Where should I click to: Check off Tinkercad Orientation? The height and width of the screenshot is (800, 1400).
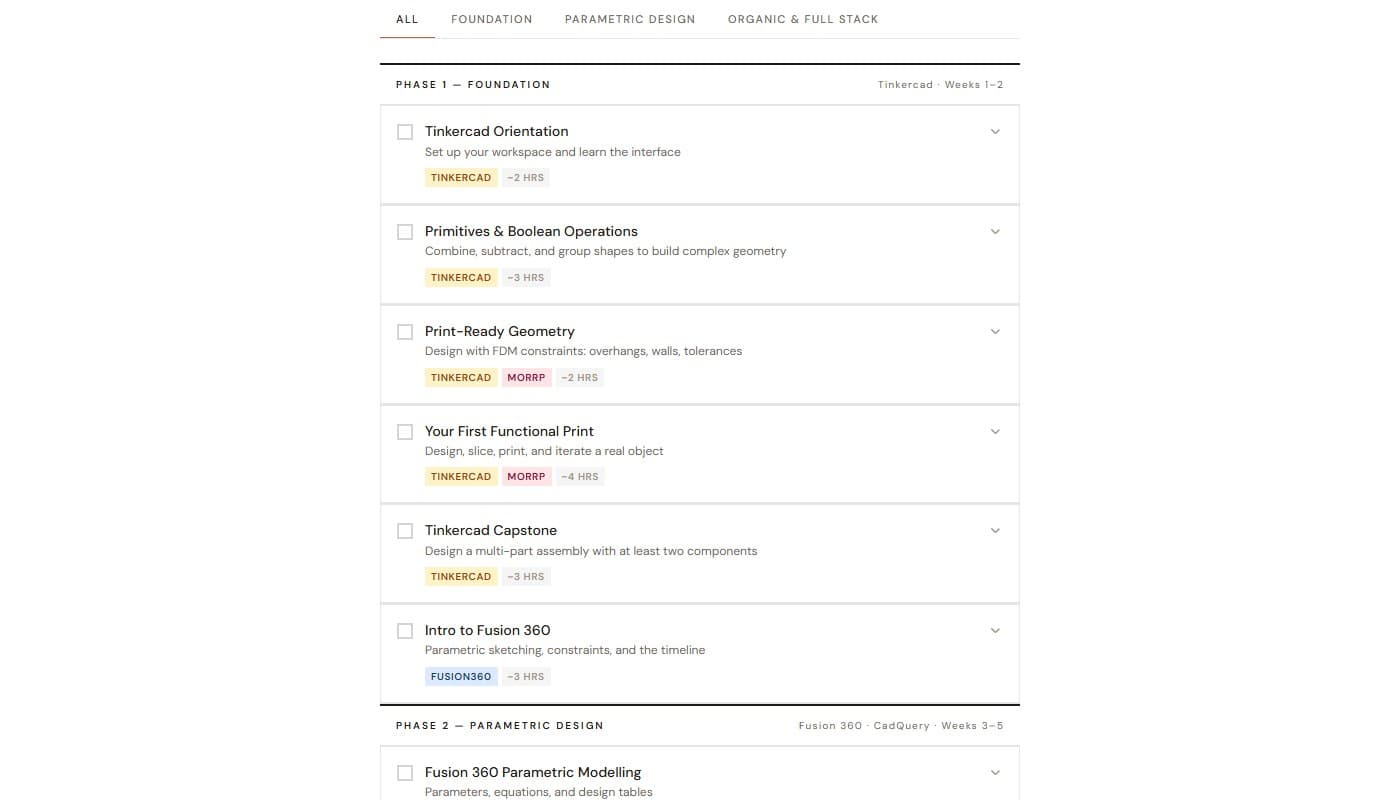[x=405, y=132]
